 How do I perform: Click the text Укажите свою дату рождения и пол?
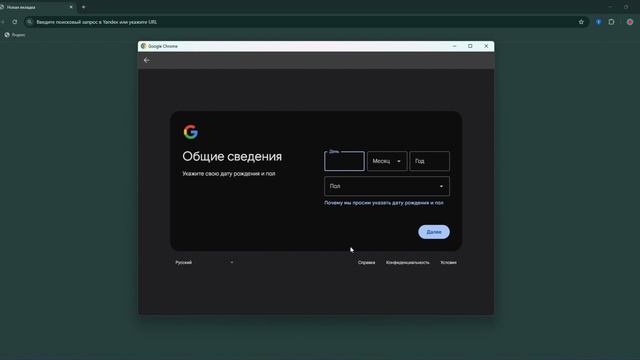coord(229,173)
